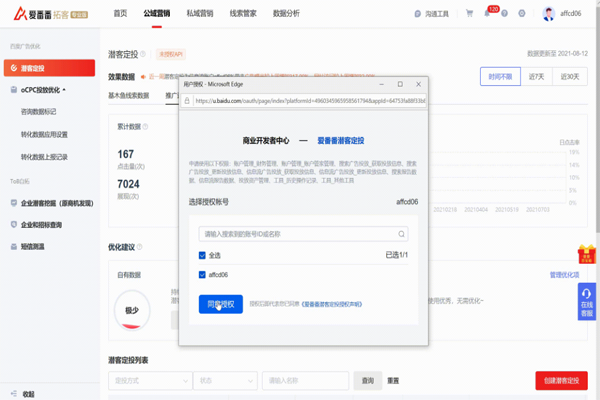This screenshot has width=600, height=400.
Task: Click the oCPC投放优化 sidebar icon
Action: (x=14, y=90)
